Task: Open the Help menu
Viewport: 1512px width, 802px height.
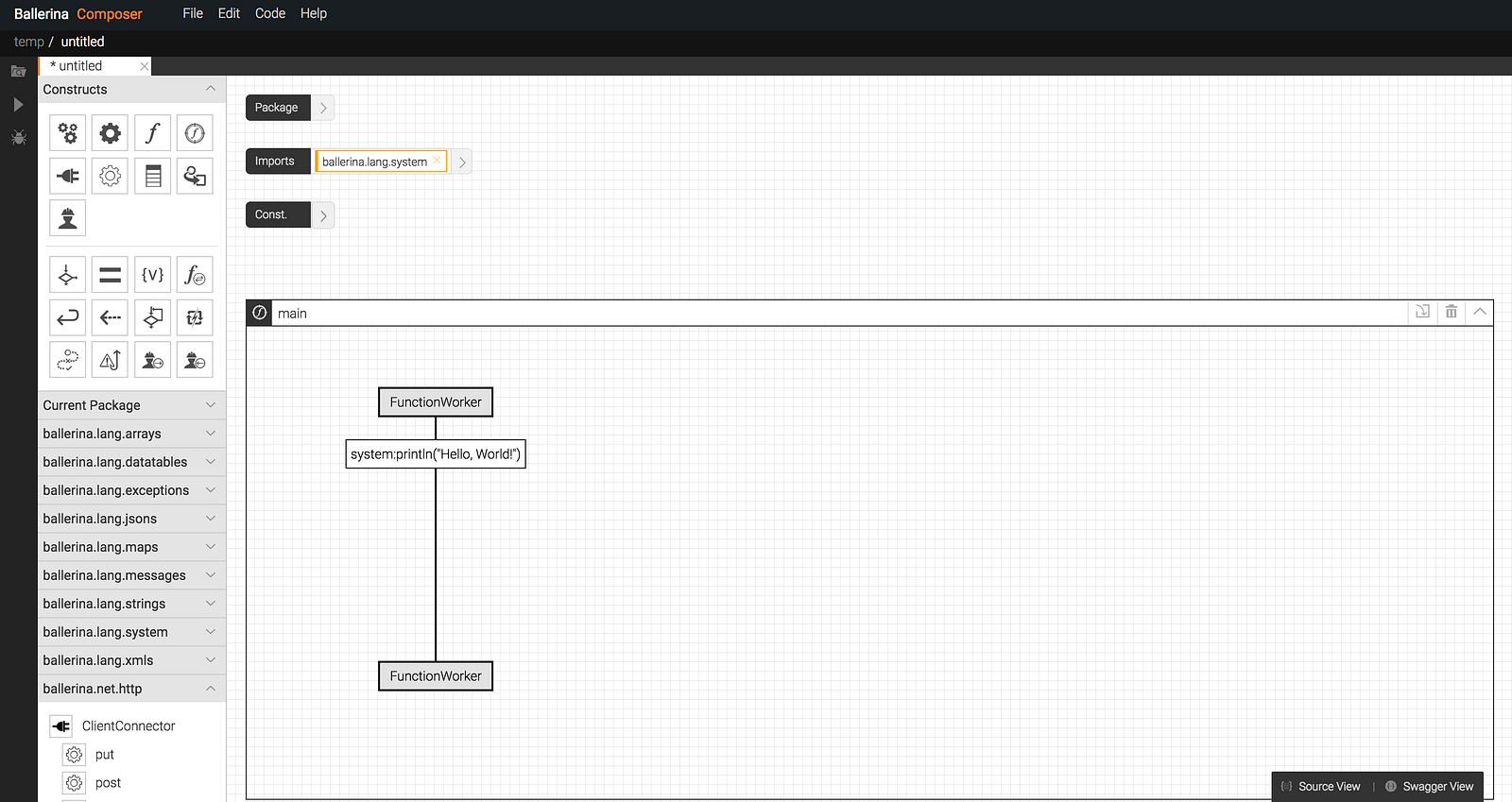Action: (x=314, y=13)
